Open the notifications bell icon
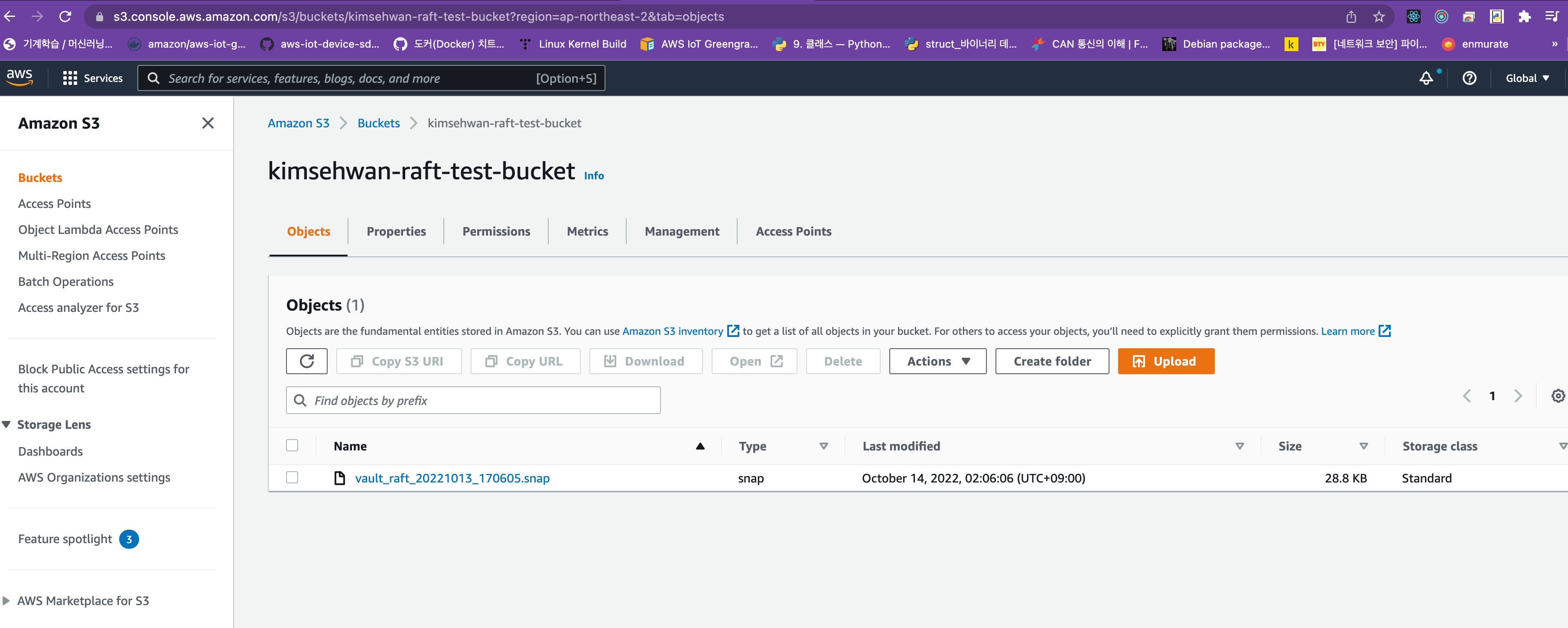 pyautogui.click(x=1425, y=78)
